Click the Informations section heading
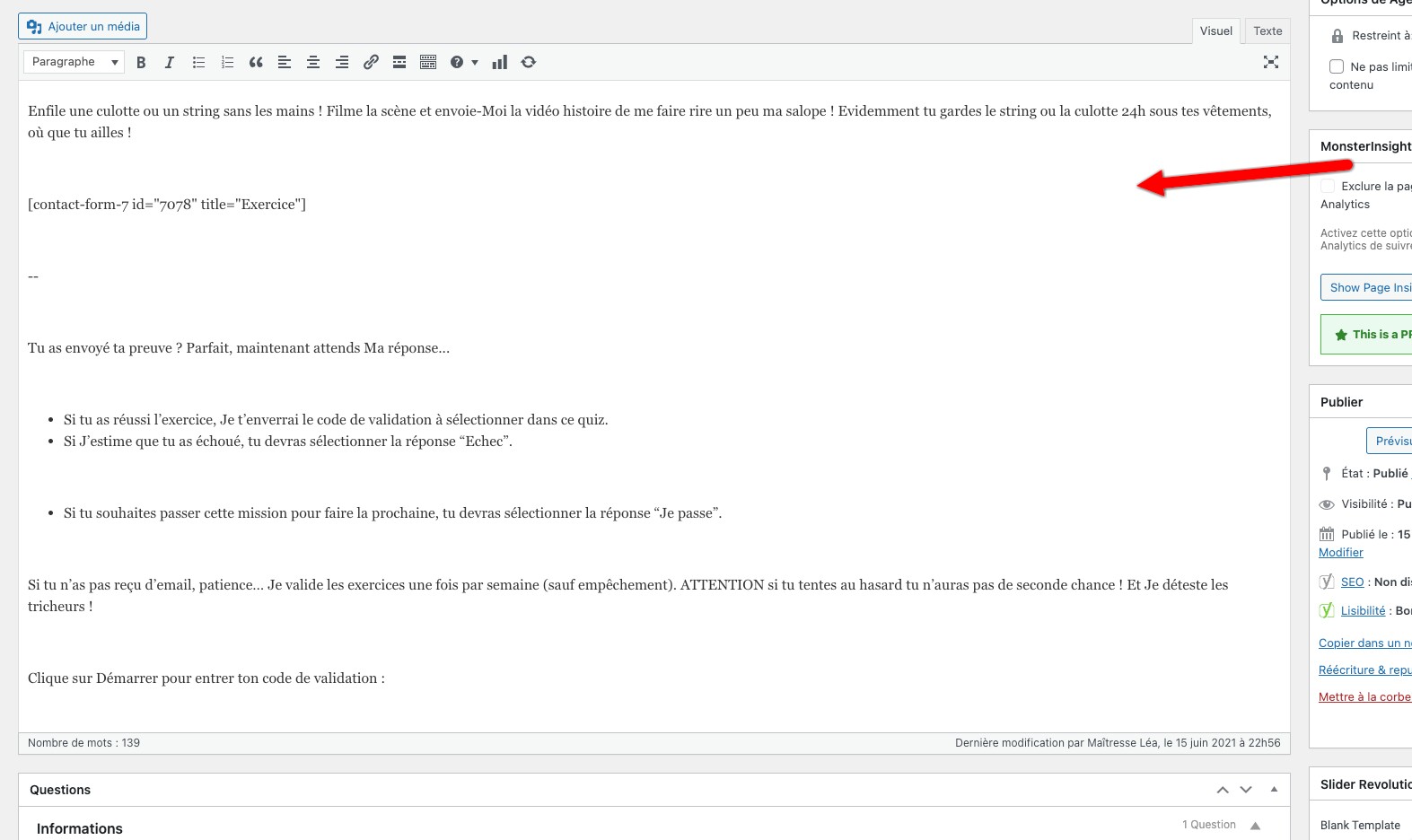Image resolution: width=1412 pixels, height=840 pixels. click(80, 829)
